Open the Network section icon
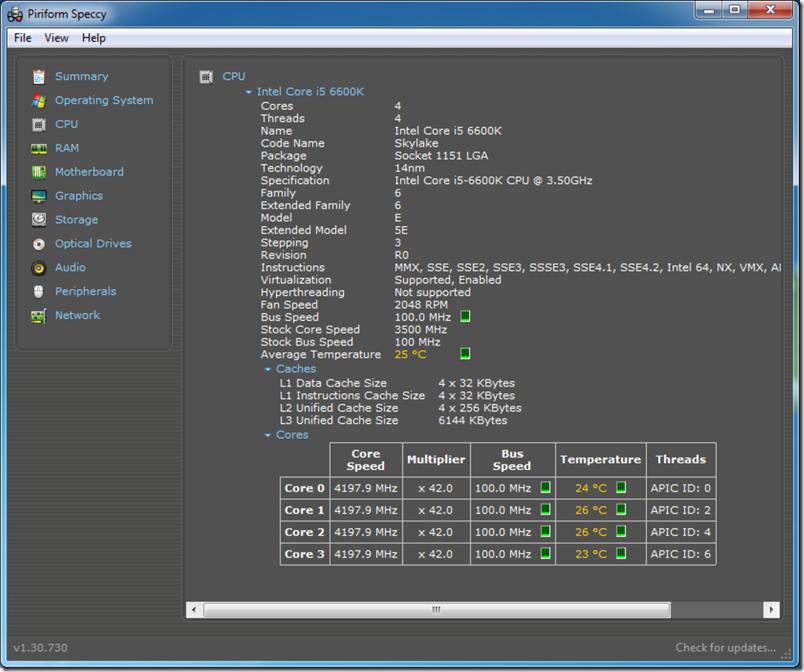The image size is (804, 672). click(x=39, y=316)
